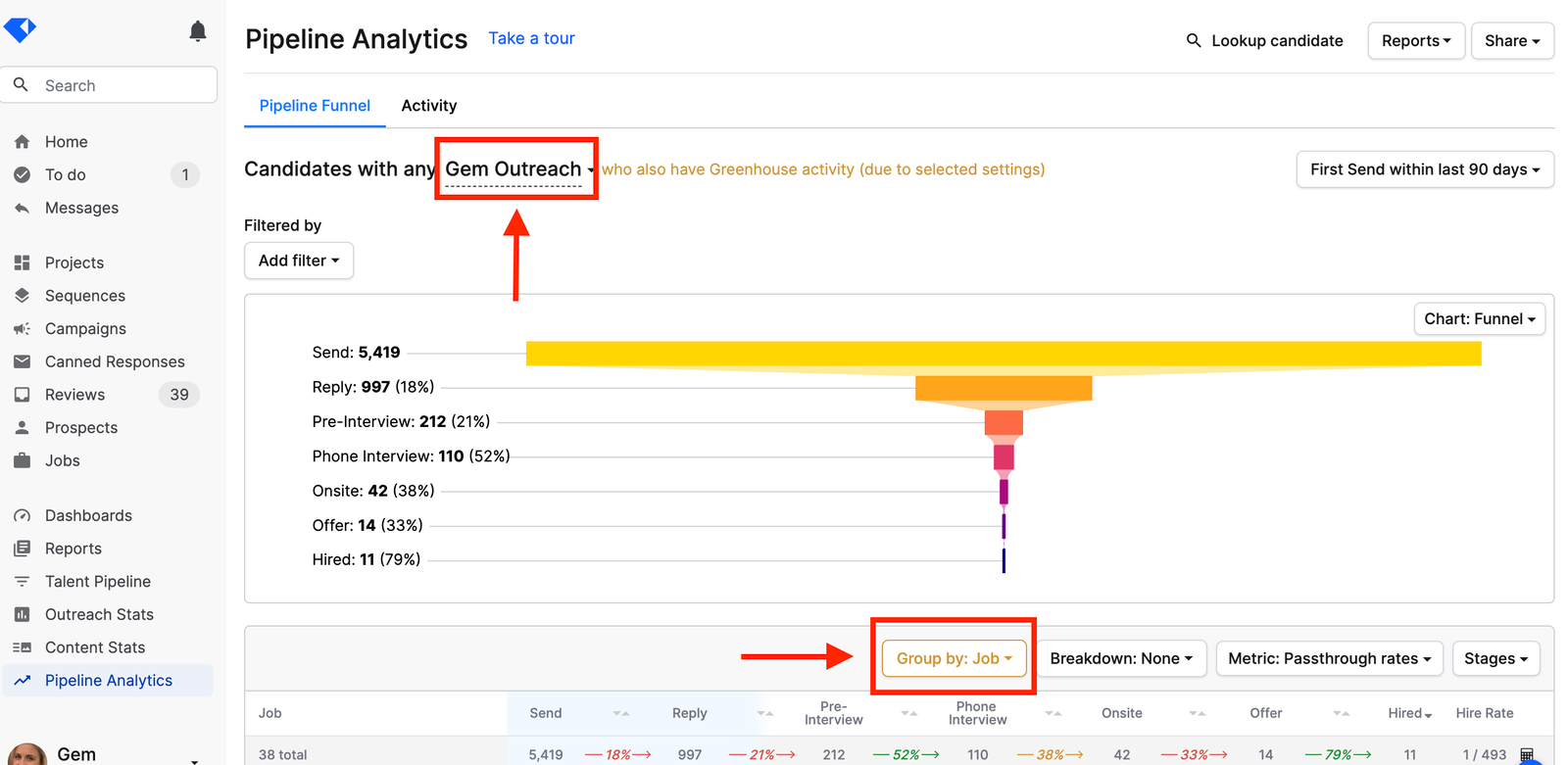The height and width of the screenshot is (765, 1568).
Task: Sort by Onsite passthrough rate arrows
Action: click(x=1198, y=713)
